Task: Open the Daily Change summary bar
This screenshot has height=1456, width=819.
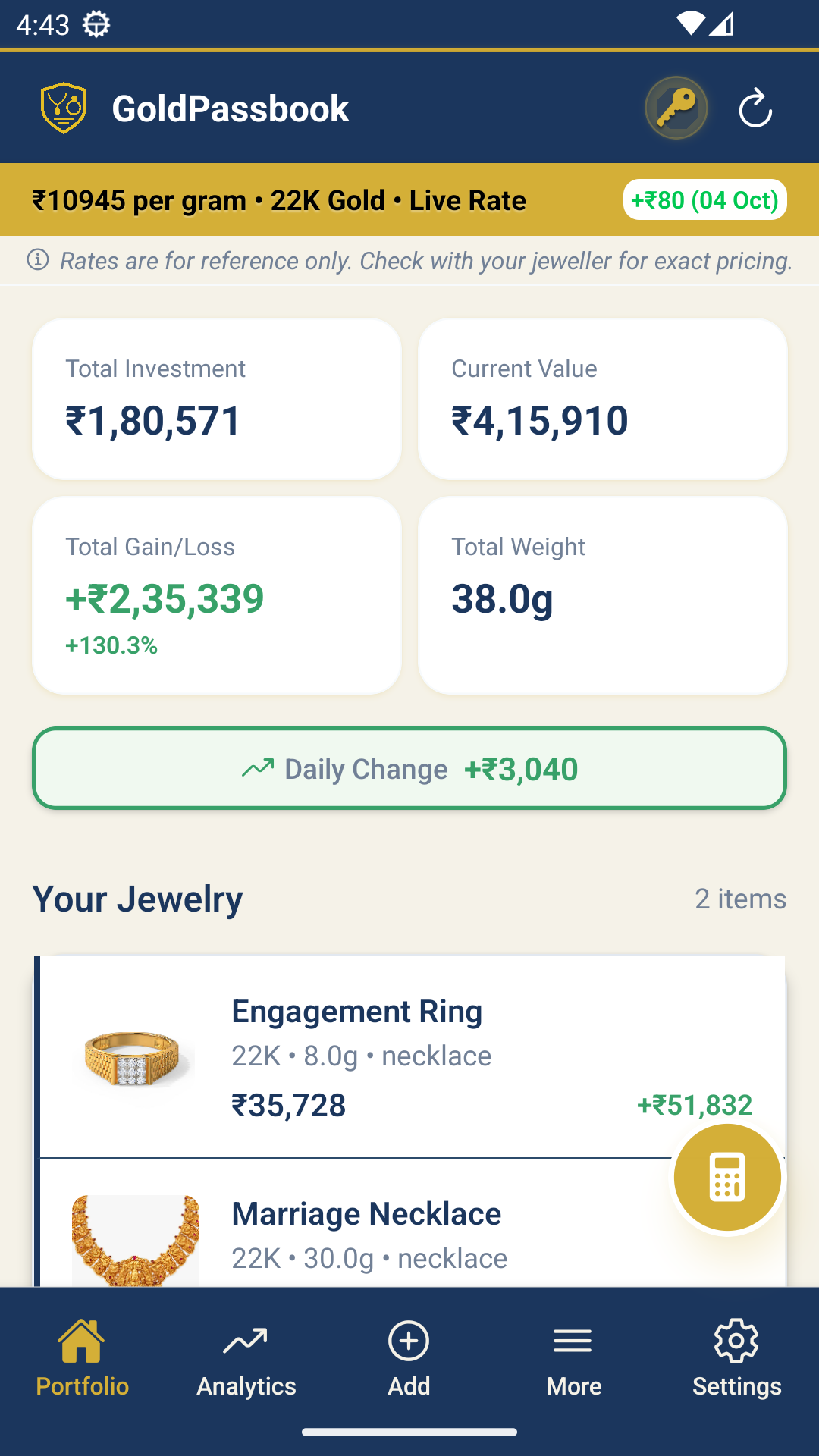Action: coord(409,769)
